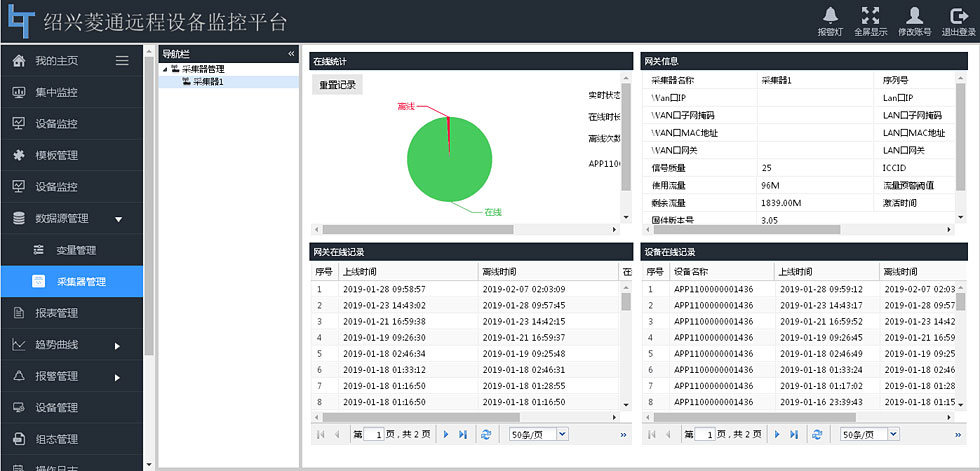Viewport: 980px width, 471px height.
Task: Toggle fullscreen with the 全屏显示 icon
Action: click(x=871, y=15)
